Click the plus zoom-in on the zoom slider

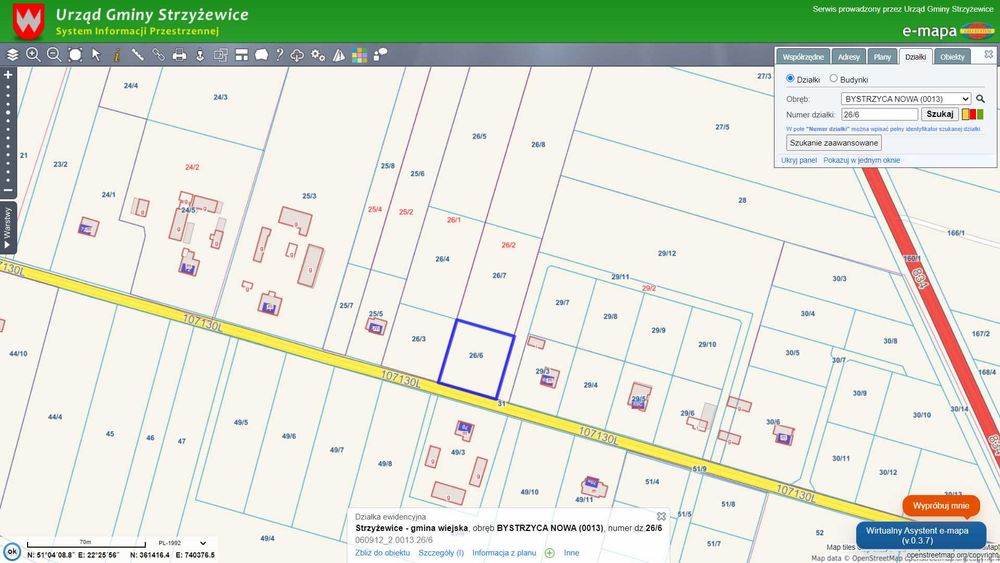(8, 75)
